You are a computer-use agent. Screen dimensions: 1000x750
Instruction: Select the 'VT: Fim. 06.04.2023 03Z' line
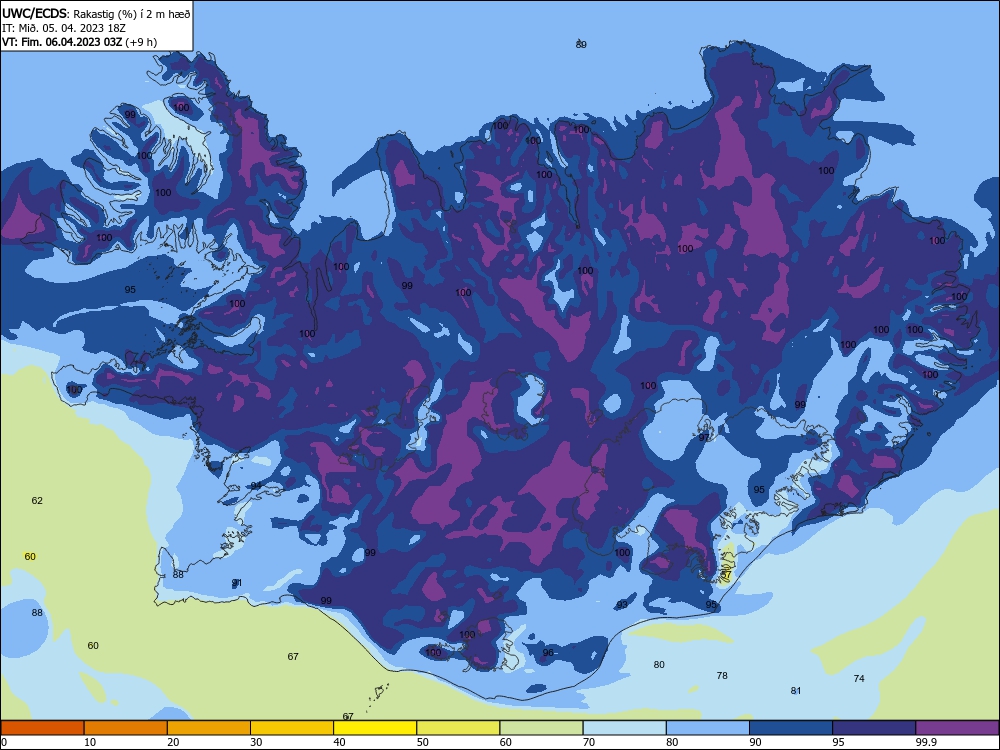tap(62, 42)
